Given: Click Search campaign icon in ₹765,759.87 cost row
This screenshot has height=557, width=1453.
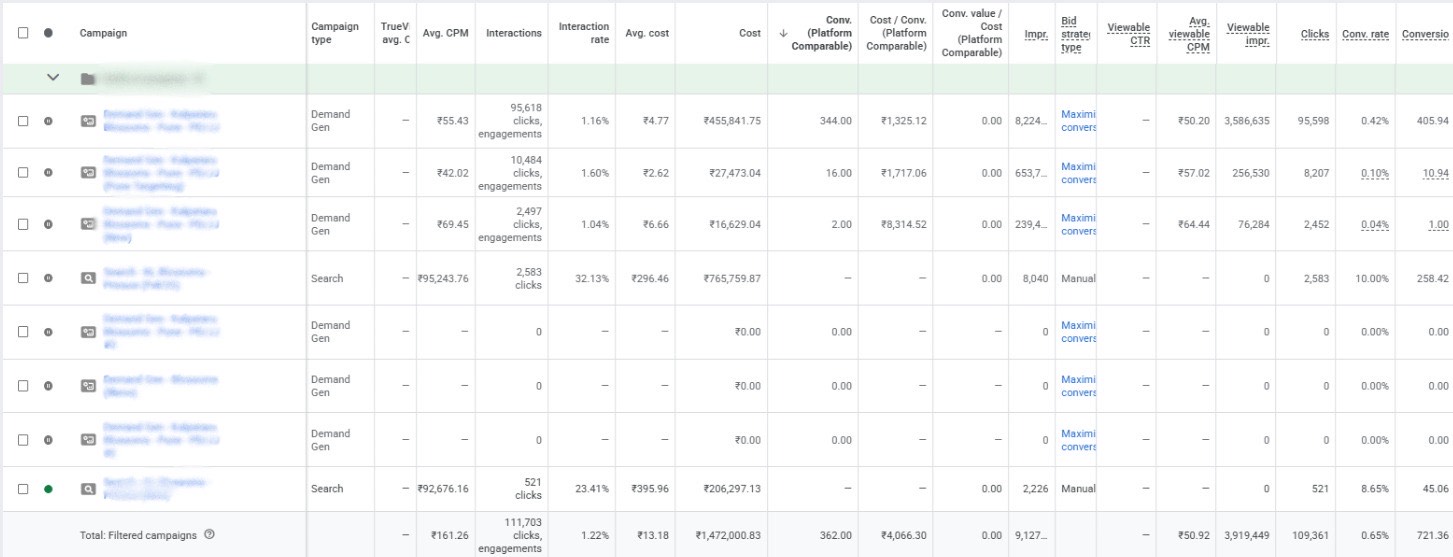Looking at the screenshot, I should (x=89, y=278).
